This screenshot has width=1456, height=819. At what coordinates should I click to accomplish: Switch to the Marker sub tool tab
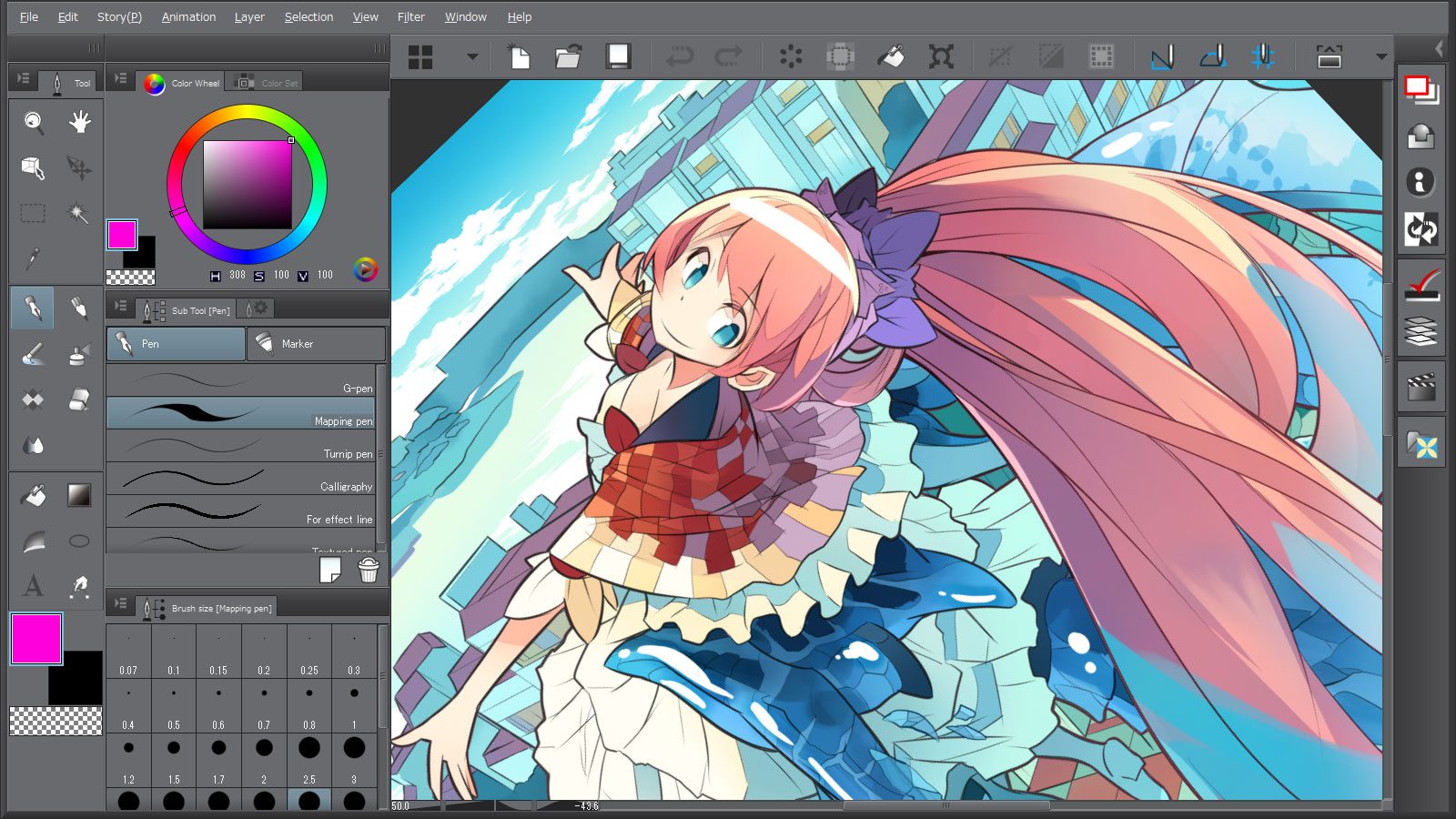[316, 344]
